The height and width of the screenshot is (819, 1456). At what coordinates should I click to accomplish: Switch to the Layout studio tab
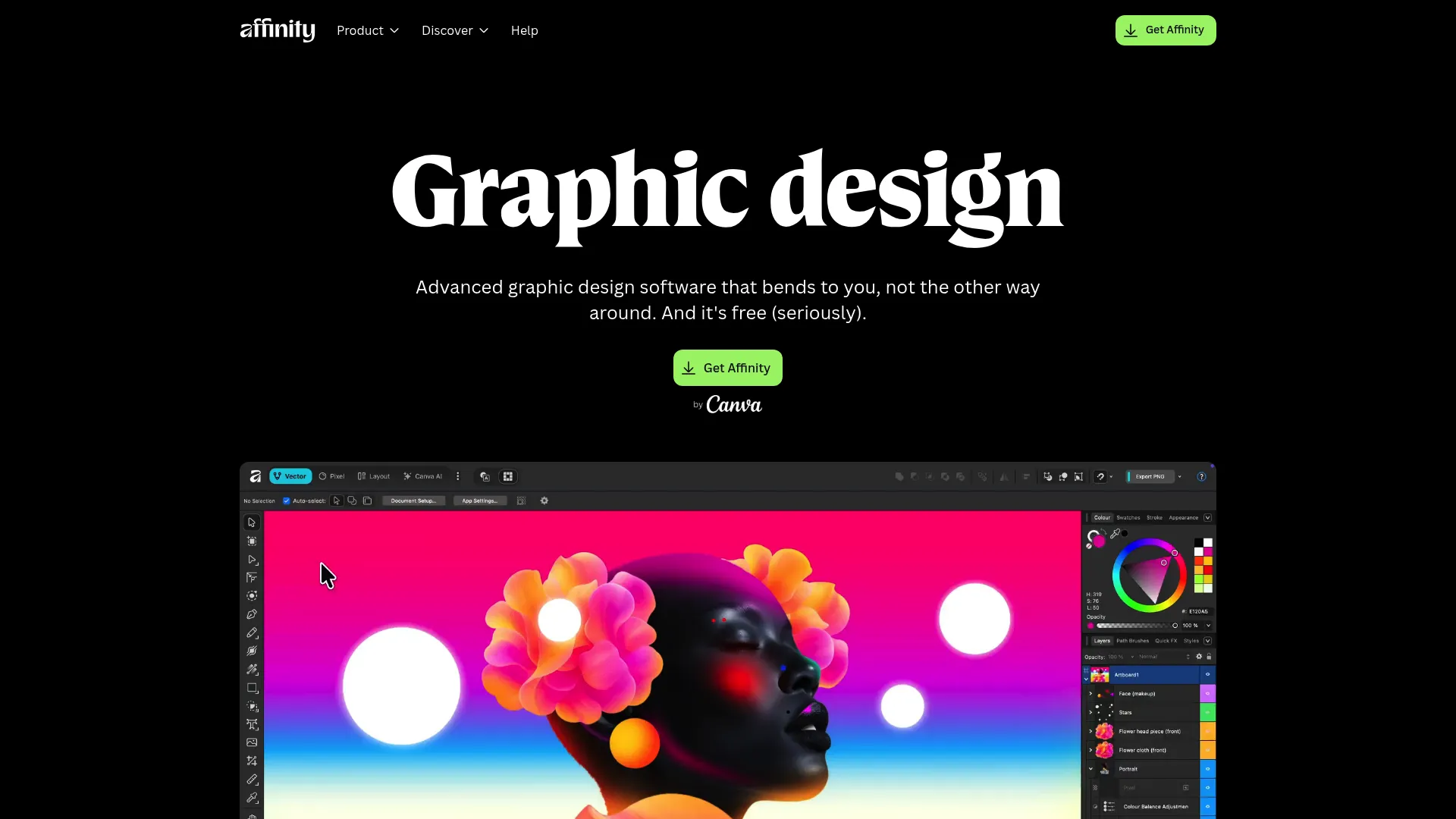pyautogui.click(x=374, y=476)
